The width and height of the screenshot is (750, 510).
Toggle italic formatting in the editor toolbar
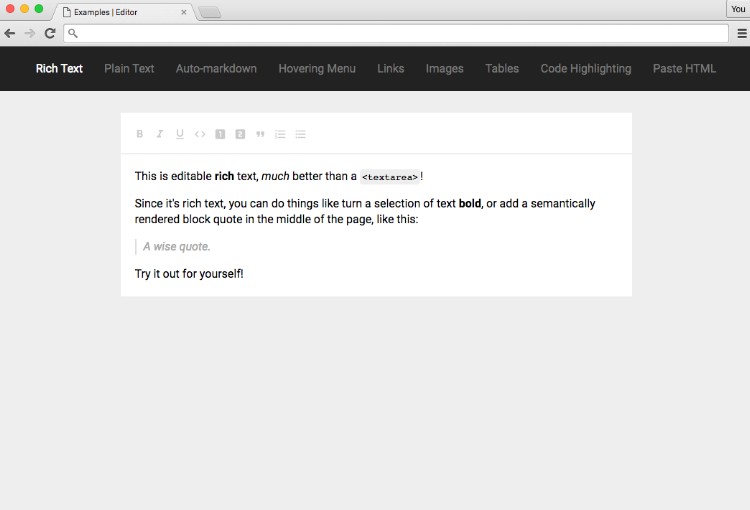[160, 134]
